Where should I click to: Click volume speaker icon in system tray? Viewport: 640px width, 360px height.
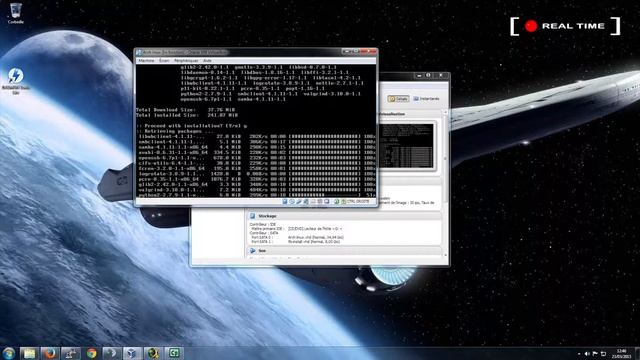coord(587,354)
